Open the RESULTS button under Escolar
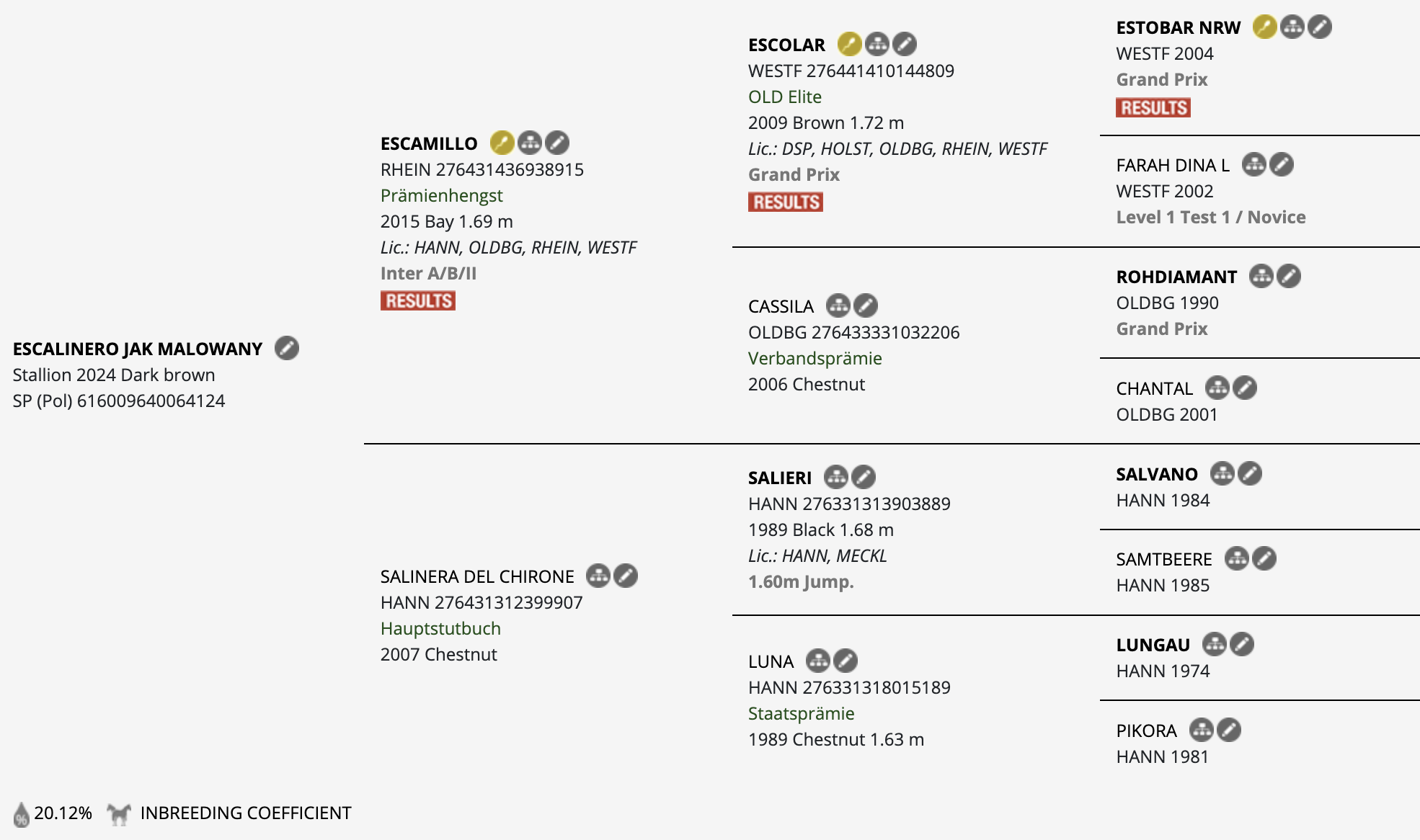This screenshot has height=840, width=1420. click(786, 202)
